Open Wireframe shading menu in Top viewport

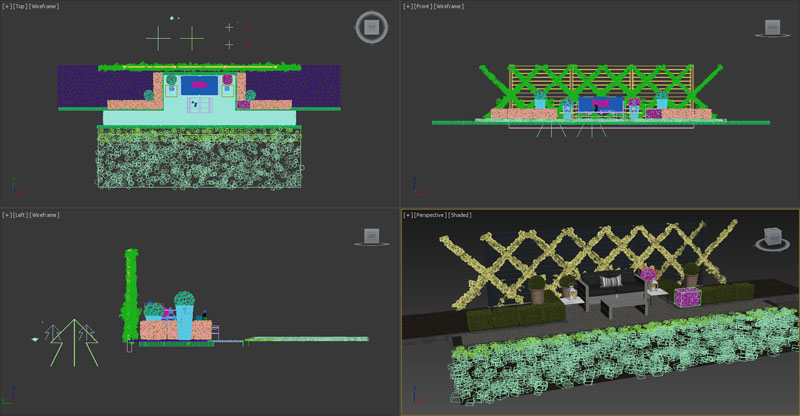coord(44,6)
